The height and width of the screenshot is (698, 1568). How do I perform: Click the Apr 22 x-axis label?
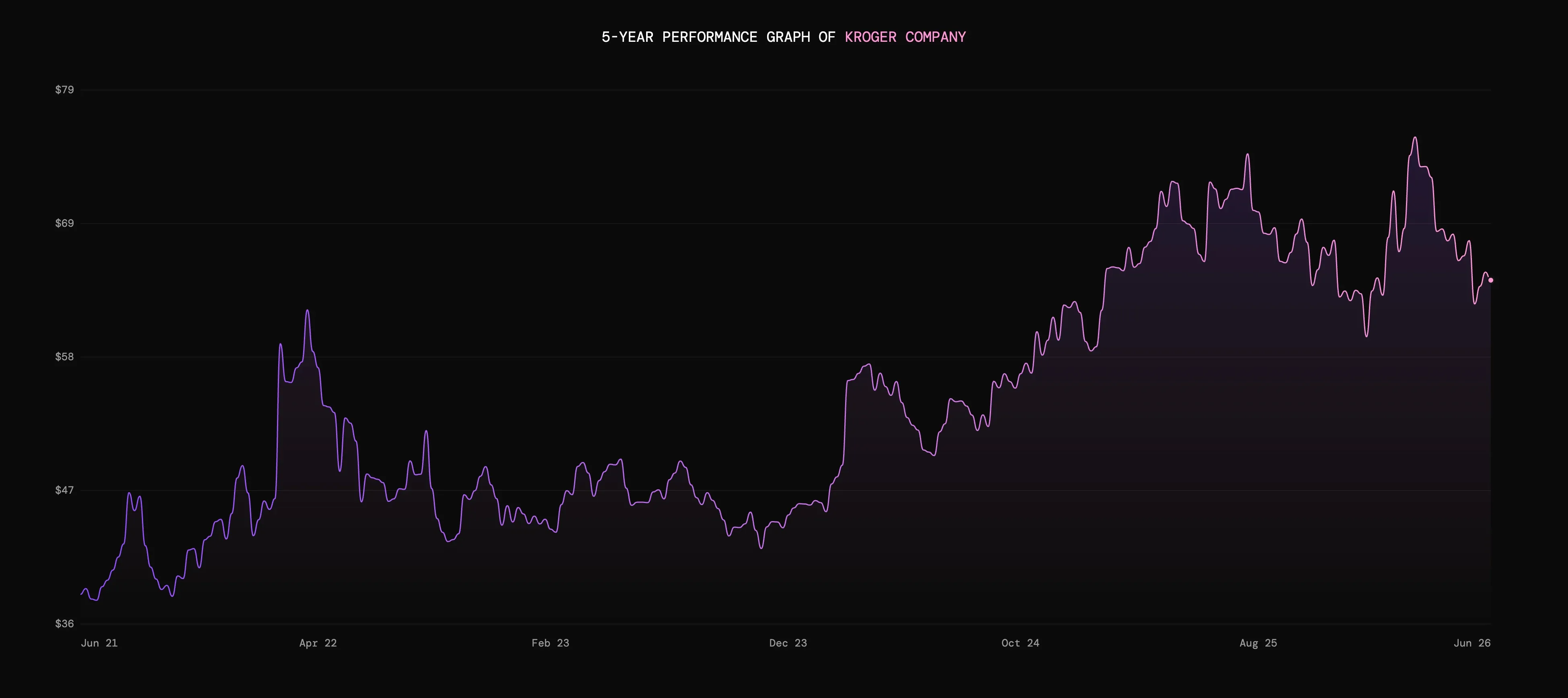click(x=318, y=643)
